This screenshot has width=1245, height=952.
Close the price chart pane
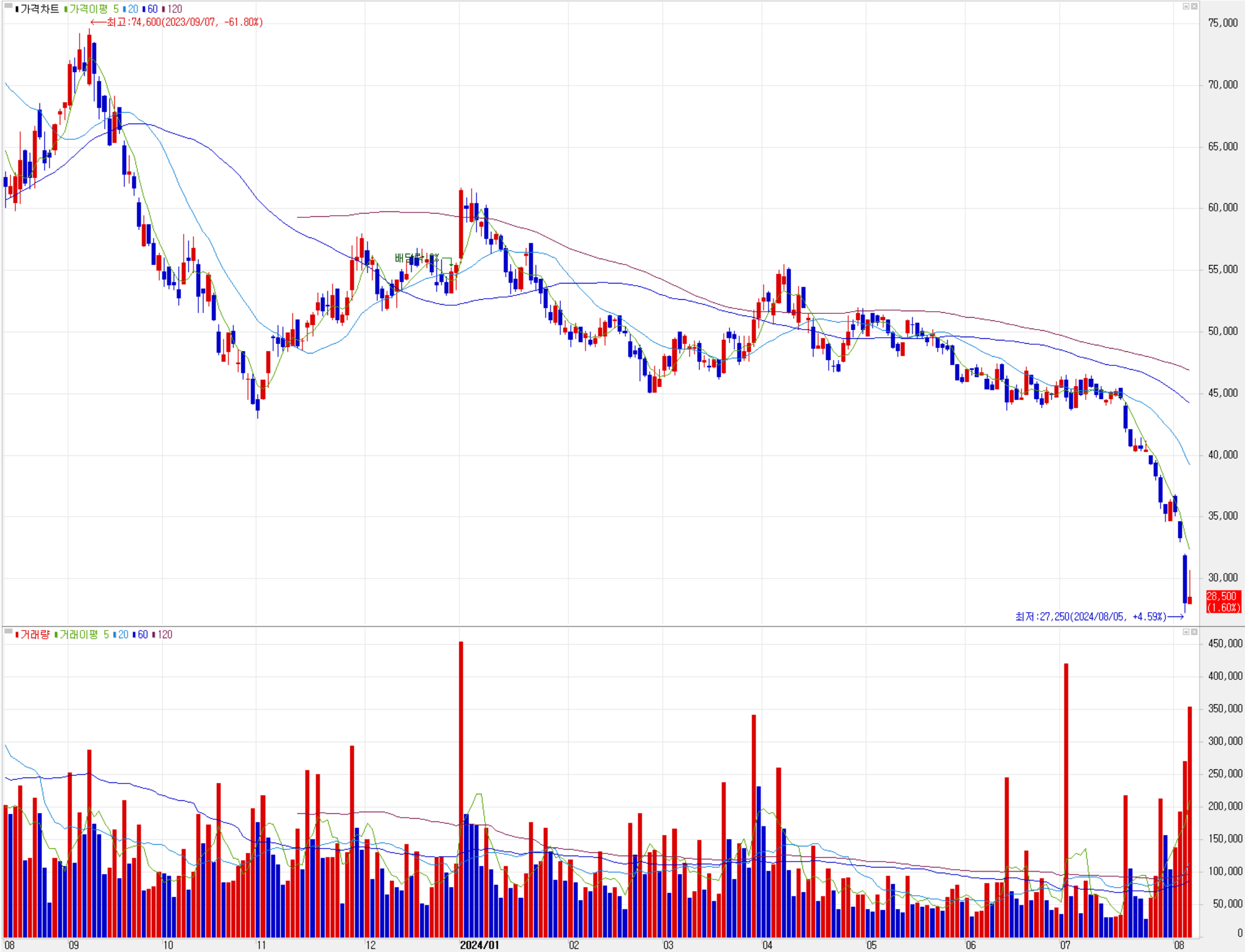pos(1194,6)
